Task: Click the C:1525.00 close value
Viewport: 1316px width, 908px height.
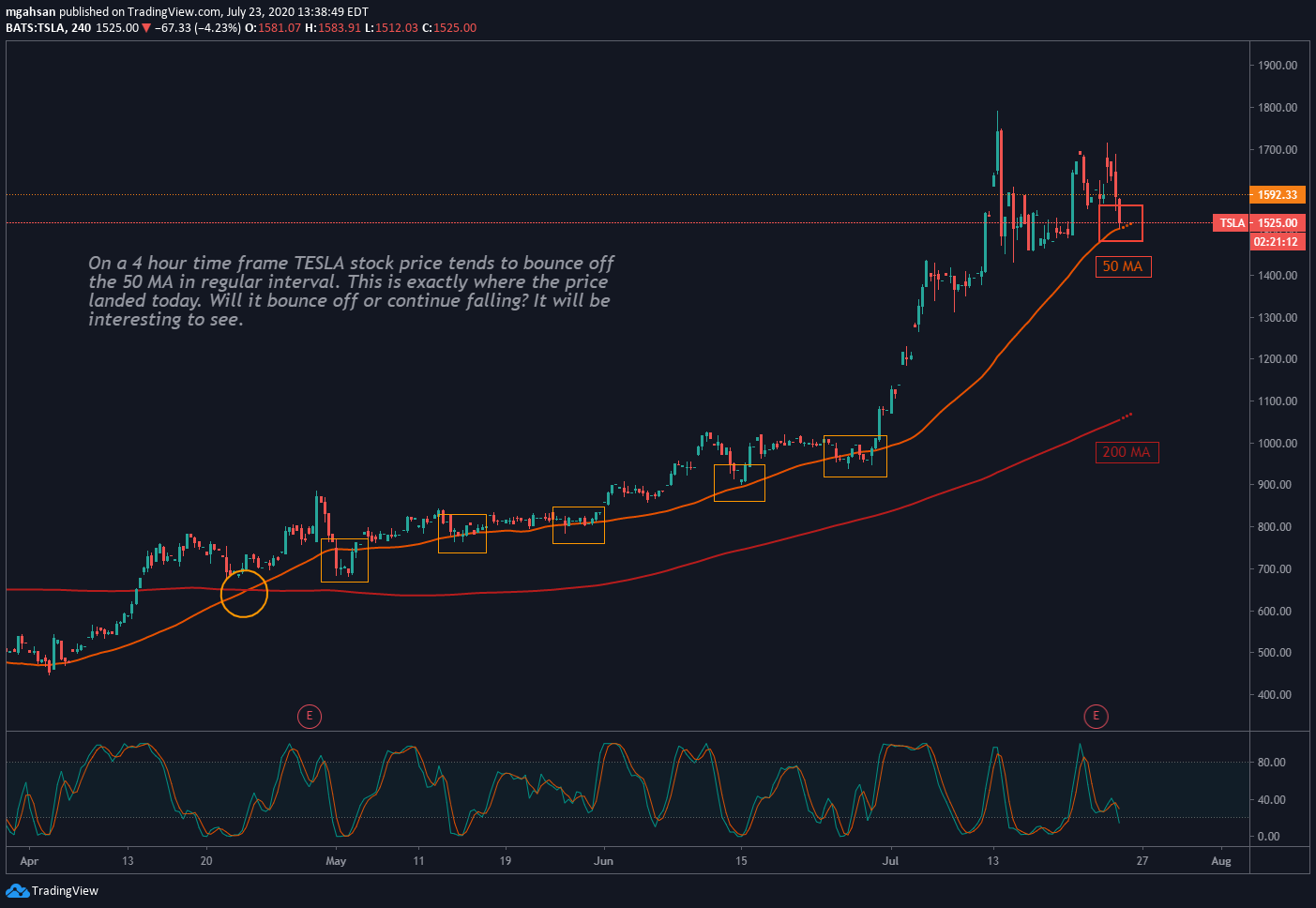Action: tap(449, 28)
